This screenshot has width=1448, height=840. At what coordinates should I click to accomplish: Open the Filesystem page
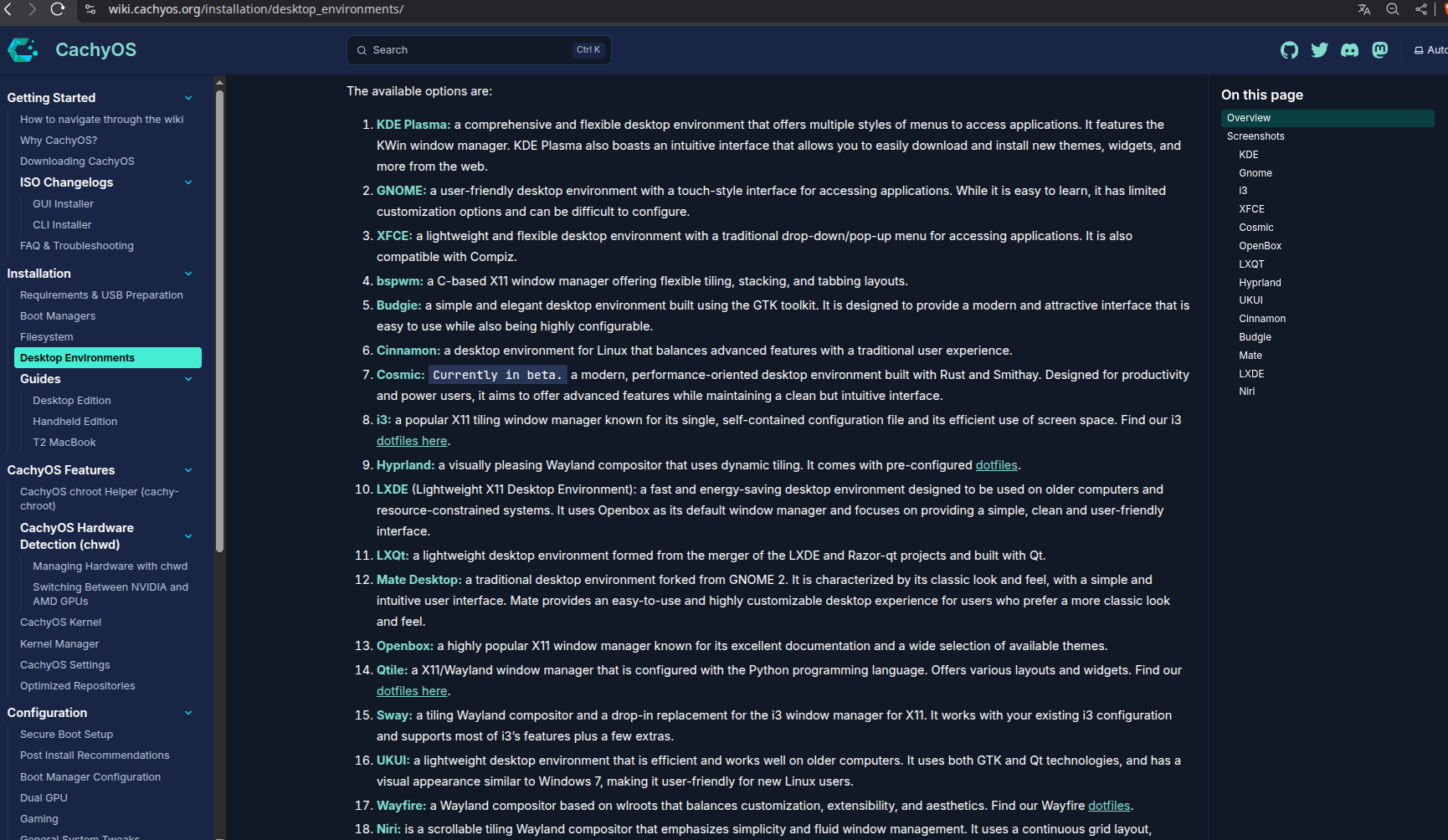(x=47, y=337)
